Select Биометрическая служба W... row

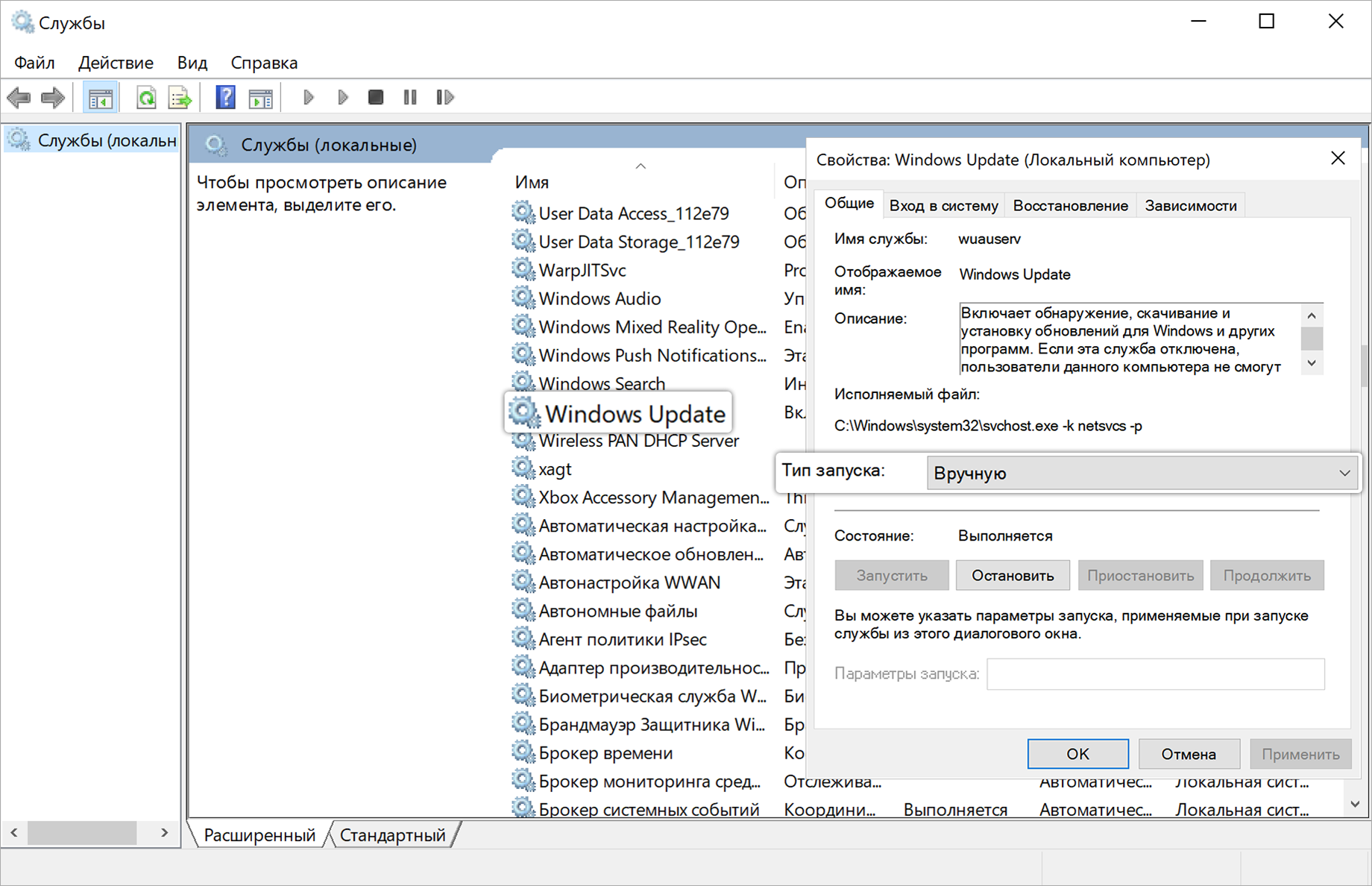point(652,696)
